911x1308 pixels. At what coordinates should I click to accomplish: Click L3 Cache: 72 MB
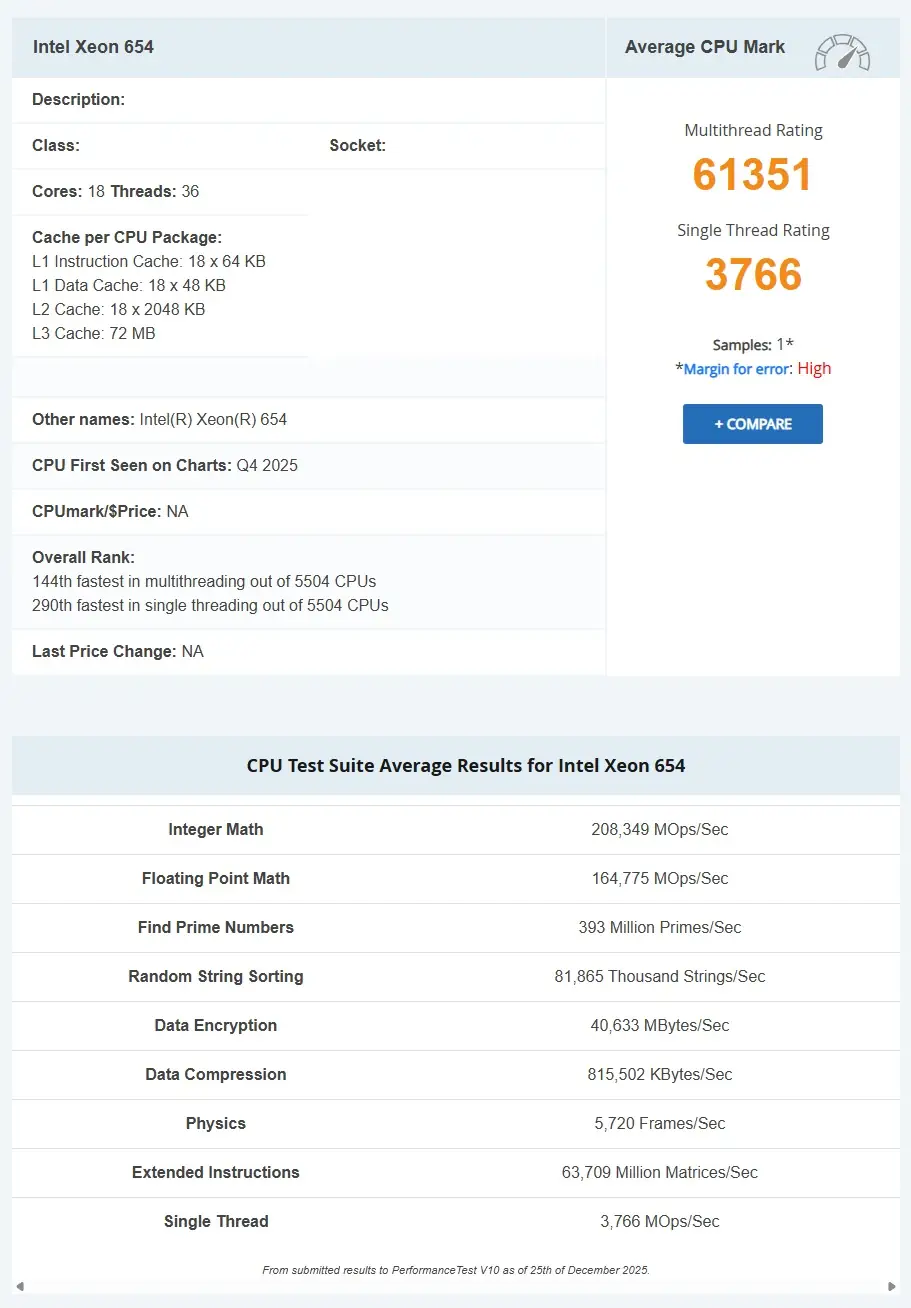[x=94, y=334]
